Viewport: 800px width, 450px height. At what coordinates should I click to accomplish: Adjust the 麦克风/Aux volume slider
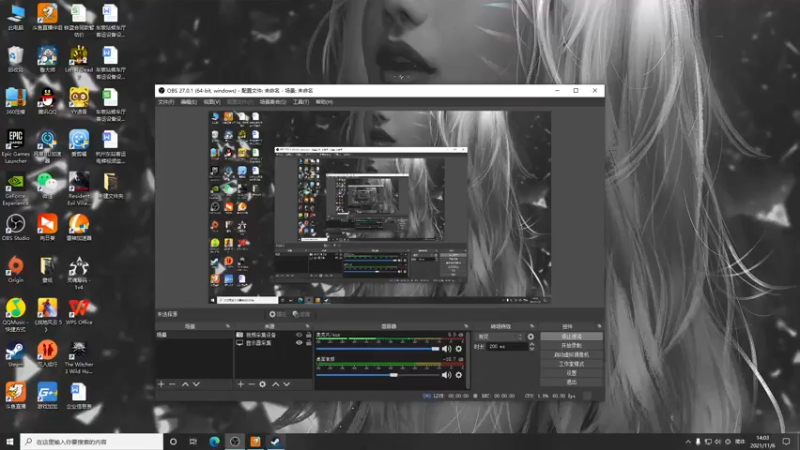(378, 349)
